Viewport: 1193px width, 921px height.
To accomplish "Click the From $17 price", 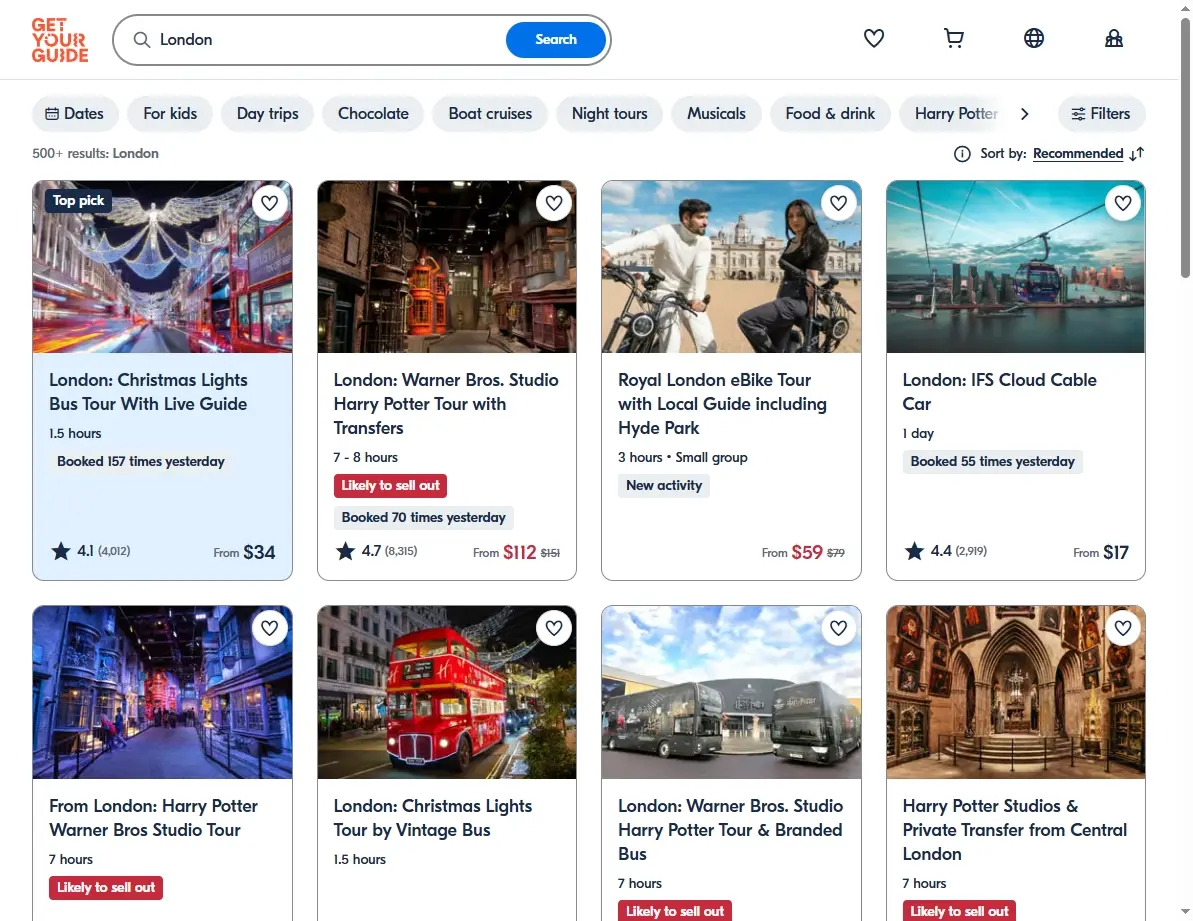I will pos(1101,552).
